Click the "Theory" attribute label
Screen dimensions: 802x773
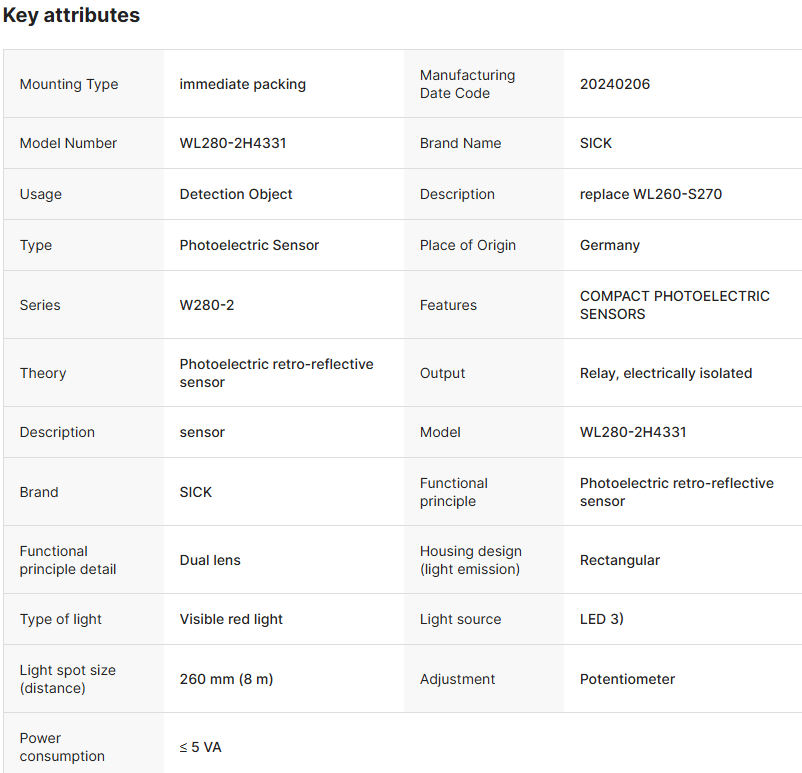point(43,373)
